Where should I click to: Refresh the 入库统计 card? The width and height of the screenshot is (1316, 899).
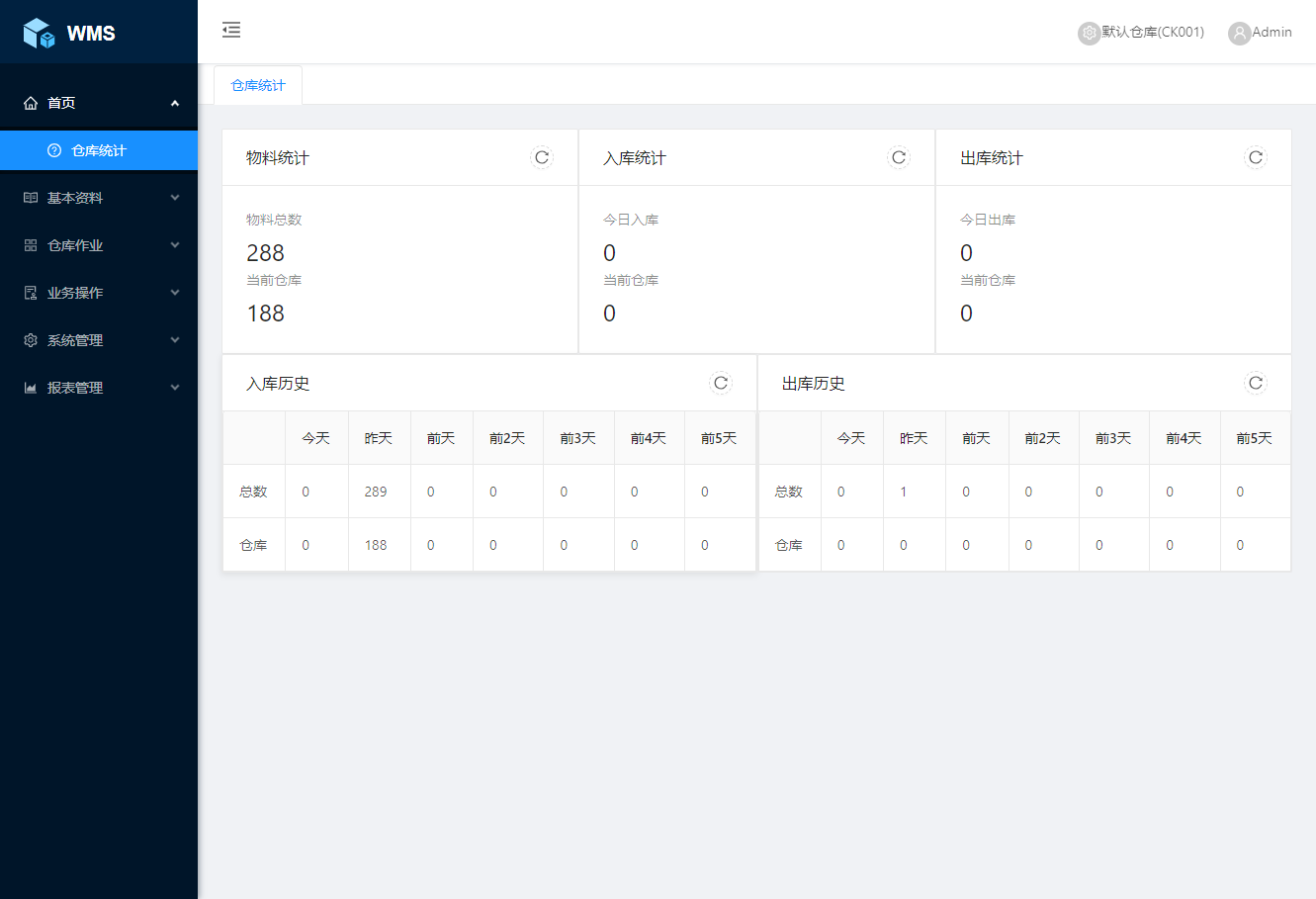coord(899,157)
